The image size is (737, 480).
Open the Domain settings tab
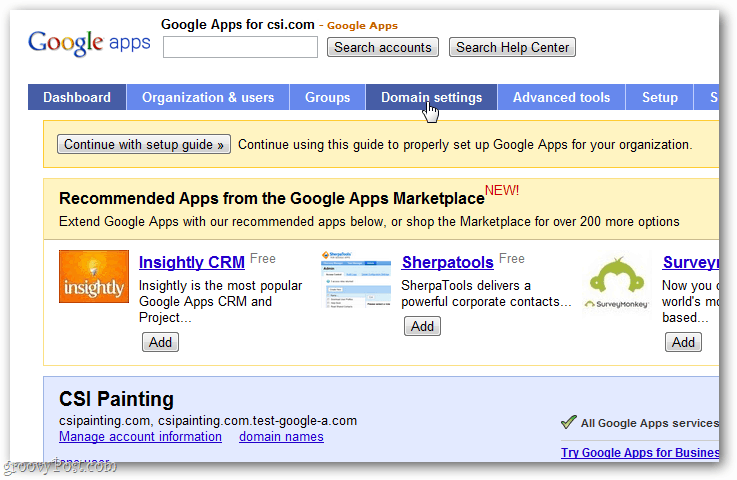click(x=431, y=97)
